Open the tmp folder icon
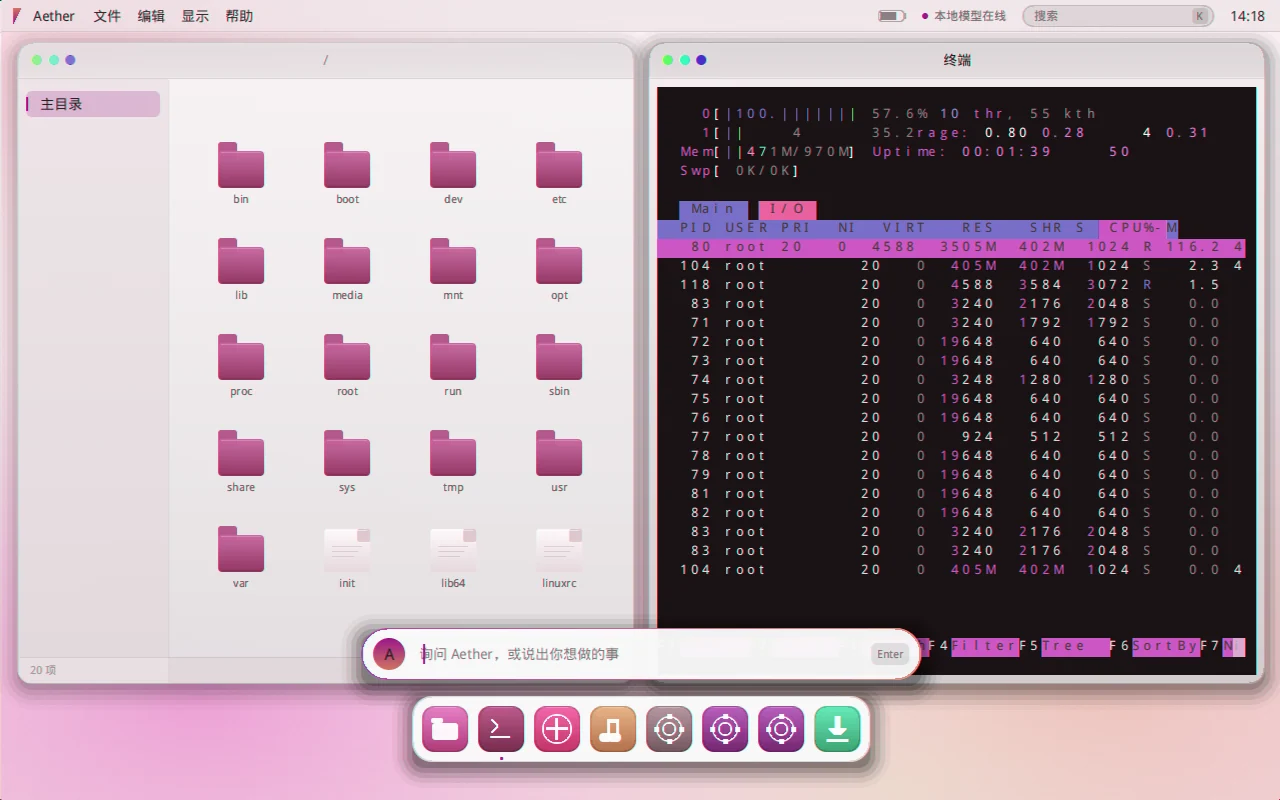The width and height of the screenshot is (1280, 800). click(x=453, y=453)
